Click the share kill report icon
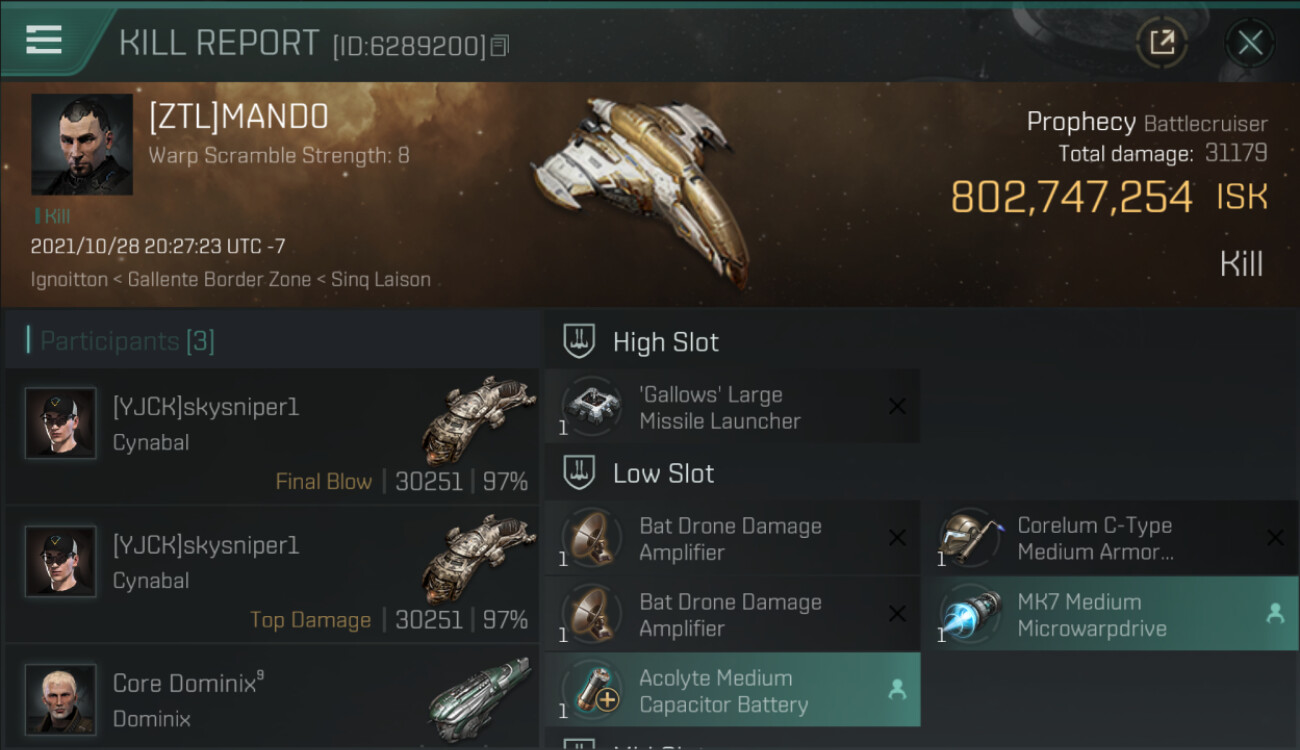 pyautogui.click(x=1162, y=43)
